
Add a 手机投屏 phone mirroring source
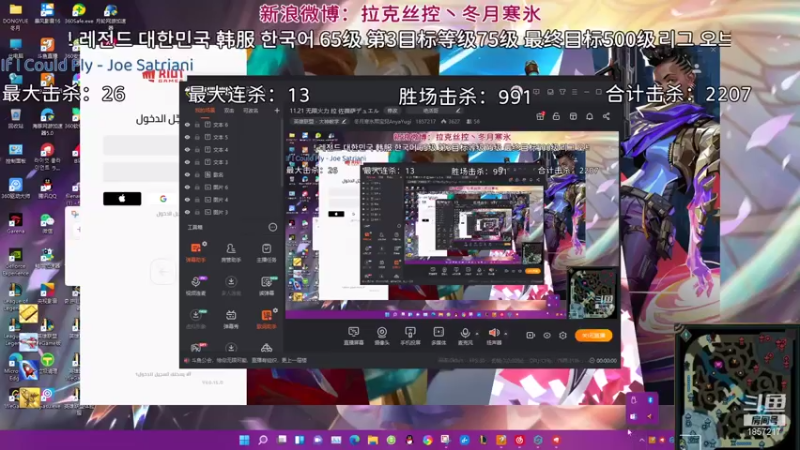[x=410, y=336]
